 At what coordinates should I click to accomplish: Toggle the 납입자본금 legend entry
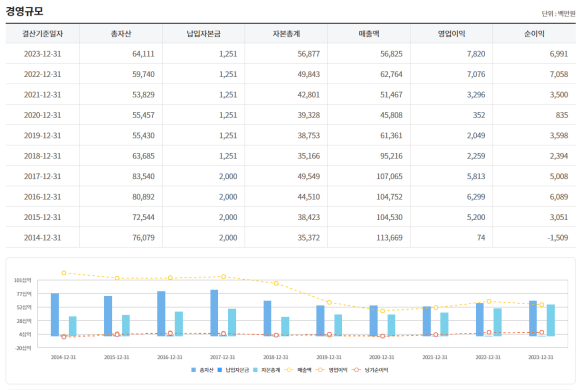tap(233, 370)
